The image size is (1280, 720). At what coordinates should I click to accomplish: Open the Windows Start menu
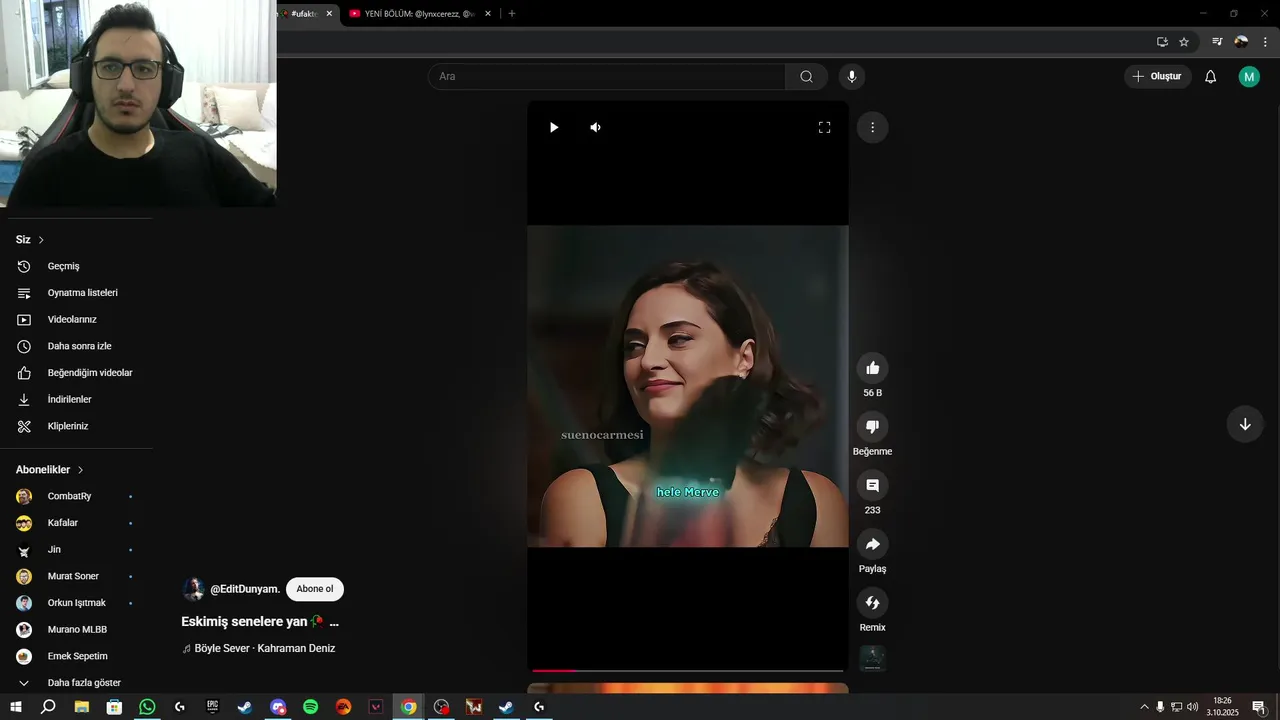(x=15, y=707)
